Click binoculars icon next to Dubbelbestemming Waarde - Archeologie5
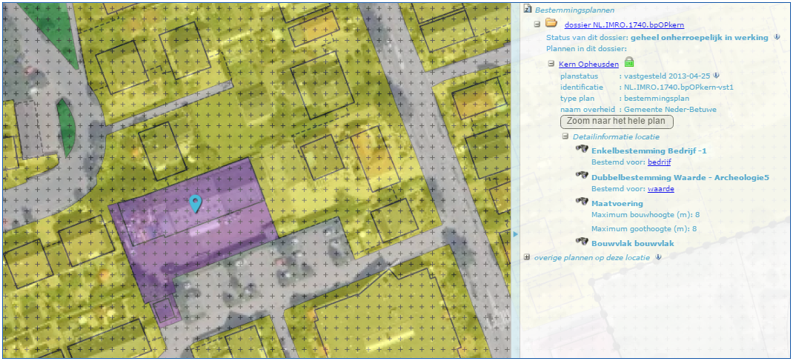Image resolution: width=796 pixels, height=363 pixels. [x=582, y=175]
